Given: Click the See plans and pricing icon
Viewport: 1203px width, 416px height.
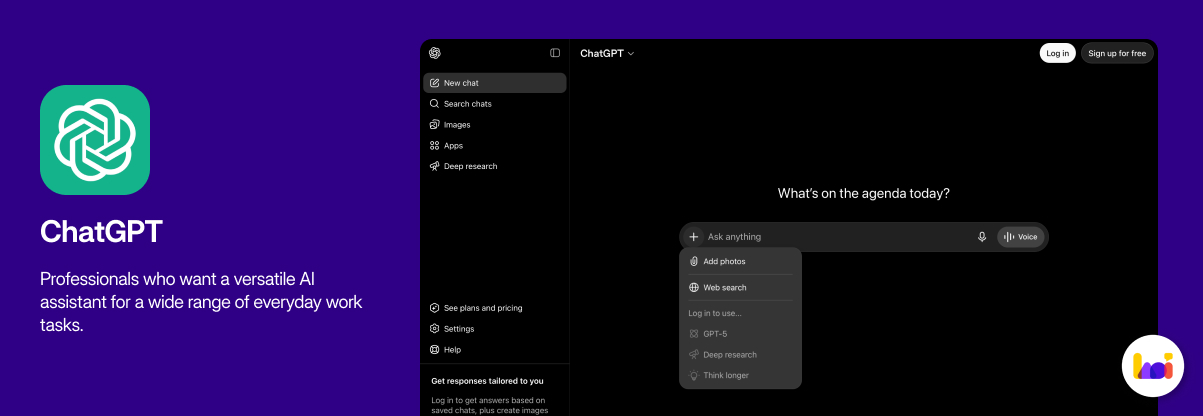Looking at the screenshot, I should [x=435, y=308].
